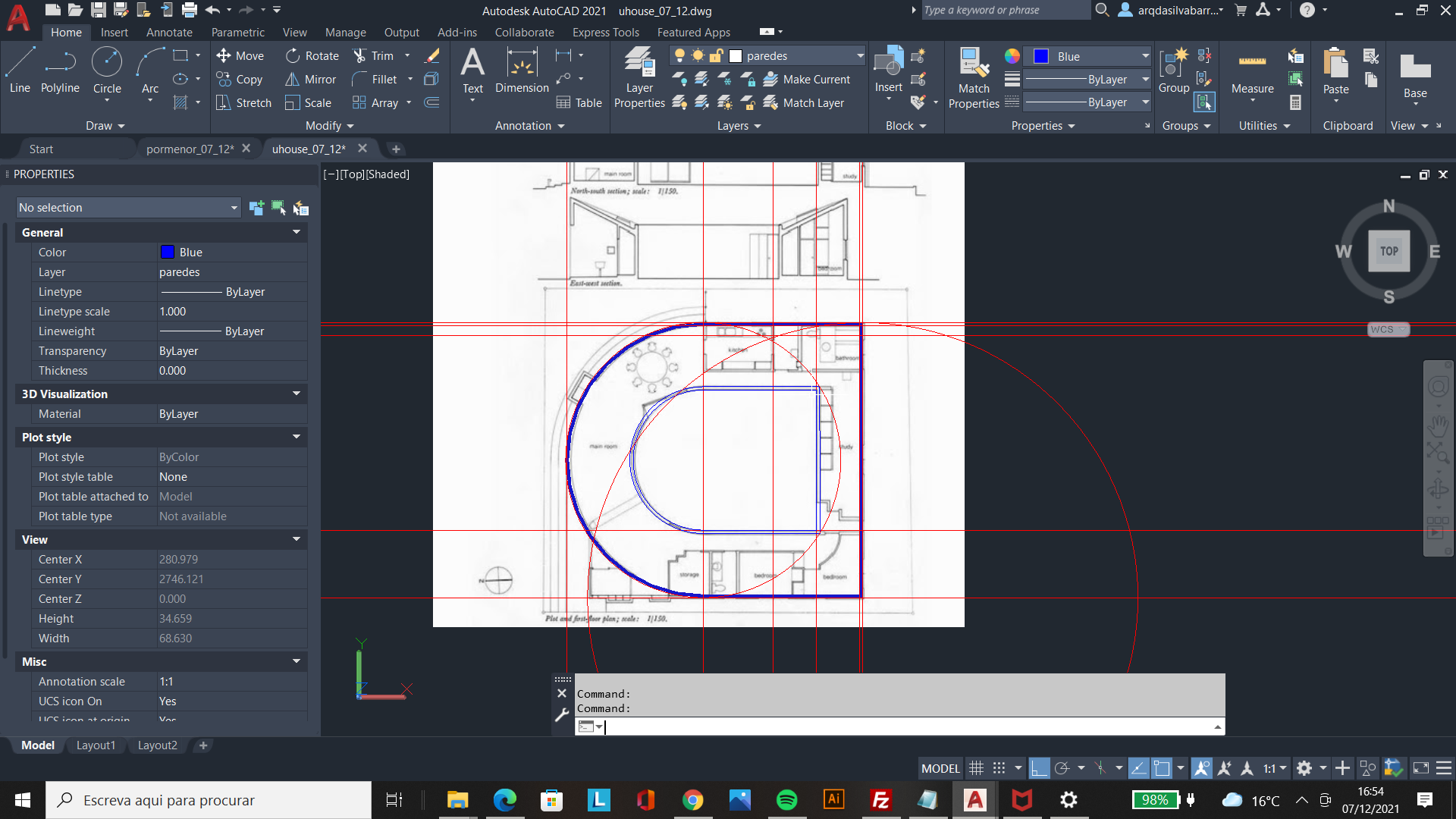
Task: Click the [Shaded] visual style control
Action: point(388,174)
